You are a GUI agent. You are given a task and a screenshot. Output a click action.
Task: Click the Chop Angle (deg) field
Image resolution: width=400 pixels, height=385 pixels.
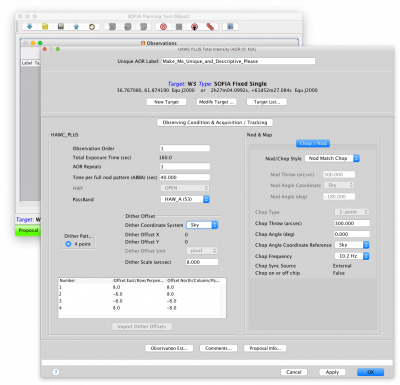tap(352, 234)
